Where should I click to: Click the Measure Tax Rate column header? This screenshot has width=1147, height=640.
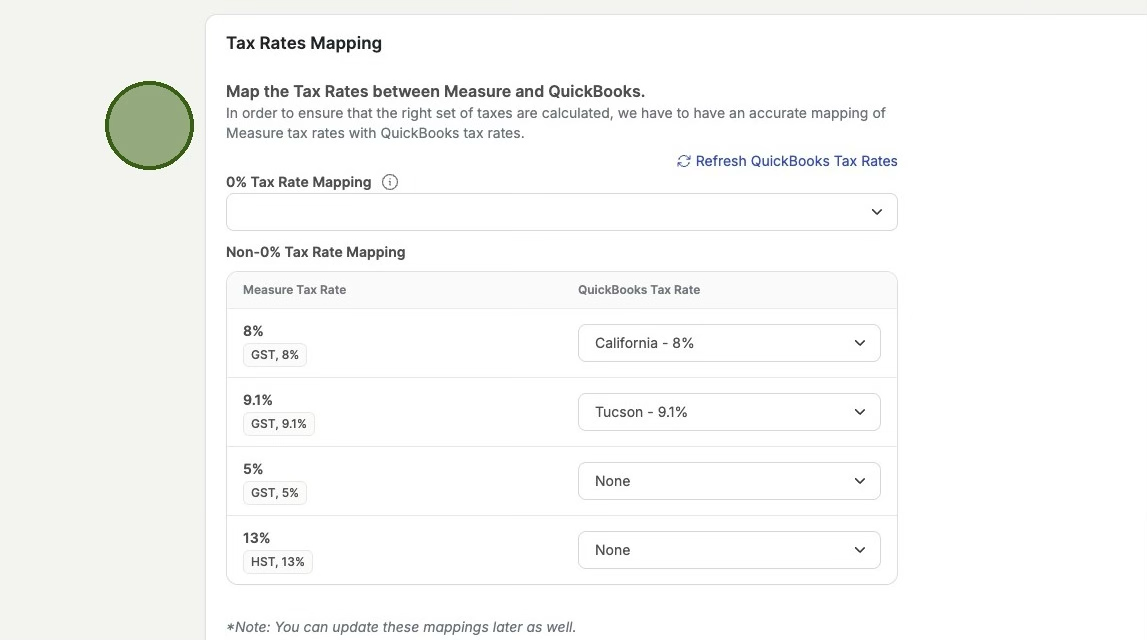click(294, 290)
